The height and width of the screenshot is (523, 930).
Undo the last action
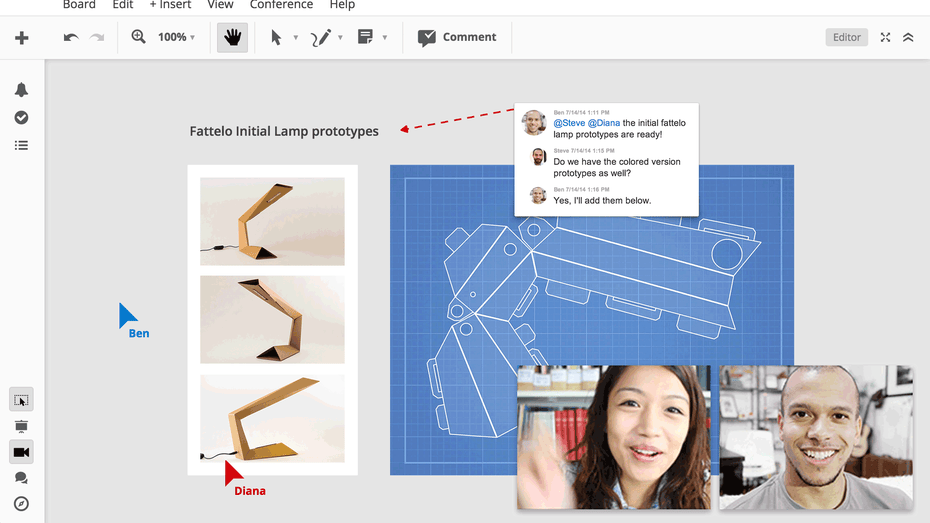(x=71, y=38)
